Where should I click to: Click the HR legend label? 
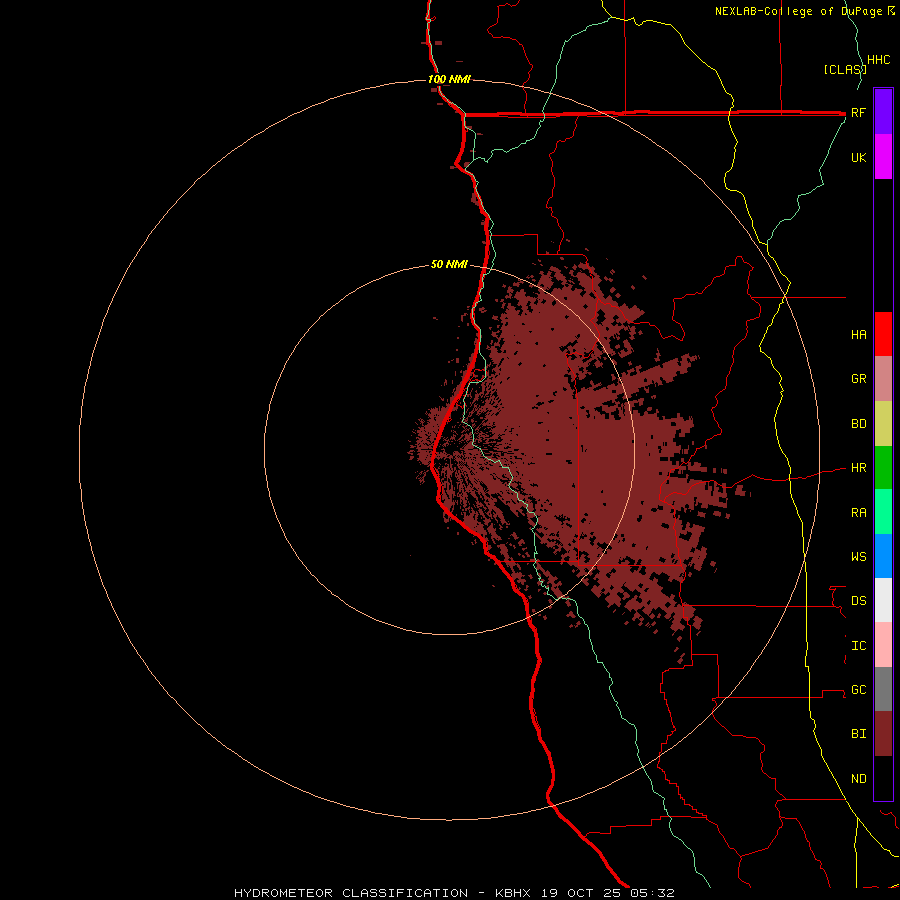tap(858, 468)
